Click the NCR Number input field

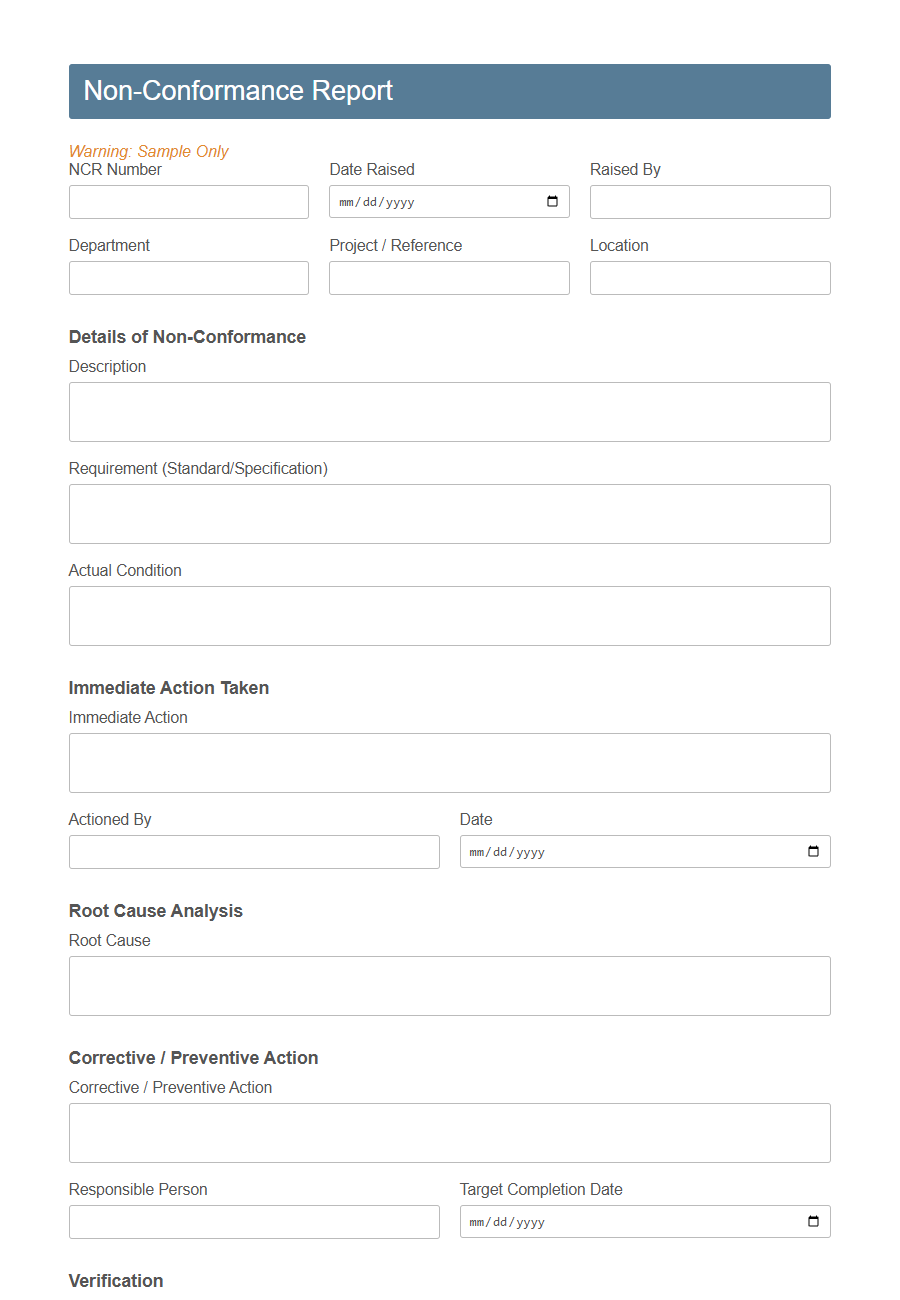[x=188, y=201]
